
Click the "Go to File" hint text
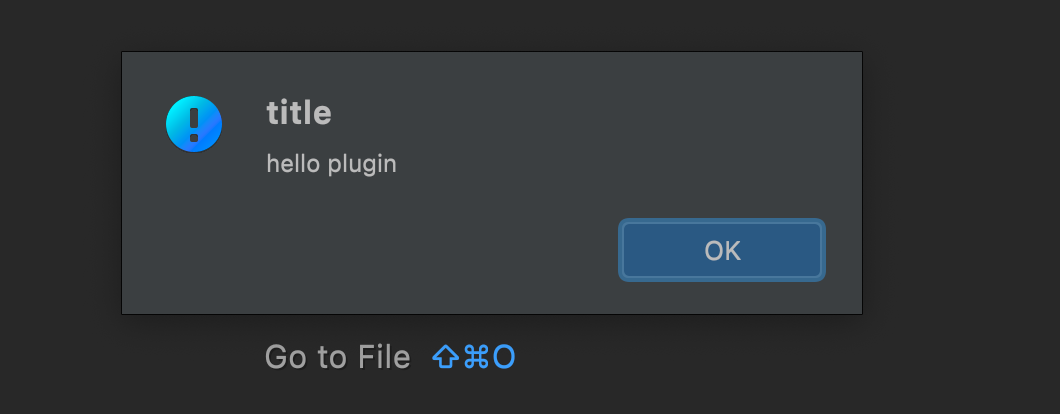337,357
